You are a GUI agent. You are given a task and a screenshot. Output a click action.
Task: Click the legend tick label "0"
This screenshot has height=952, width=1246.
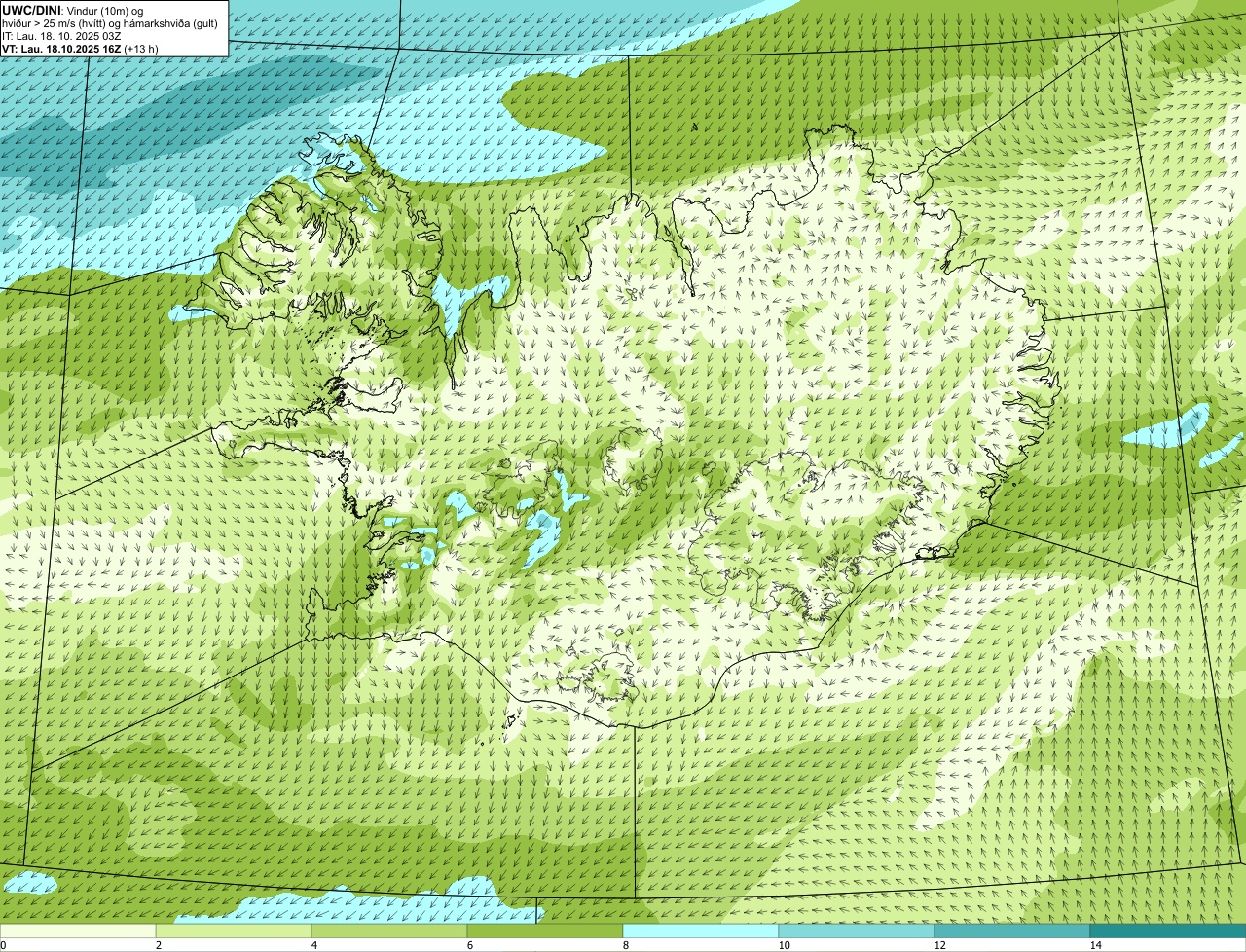click(x=3, y=945)
